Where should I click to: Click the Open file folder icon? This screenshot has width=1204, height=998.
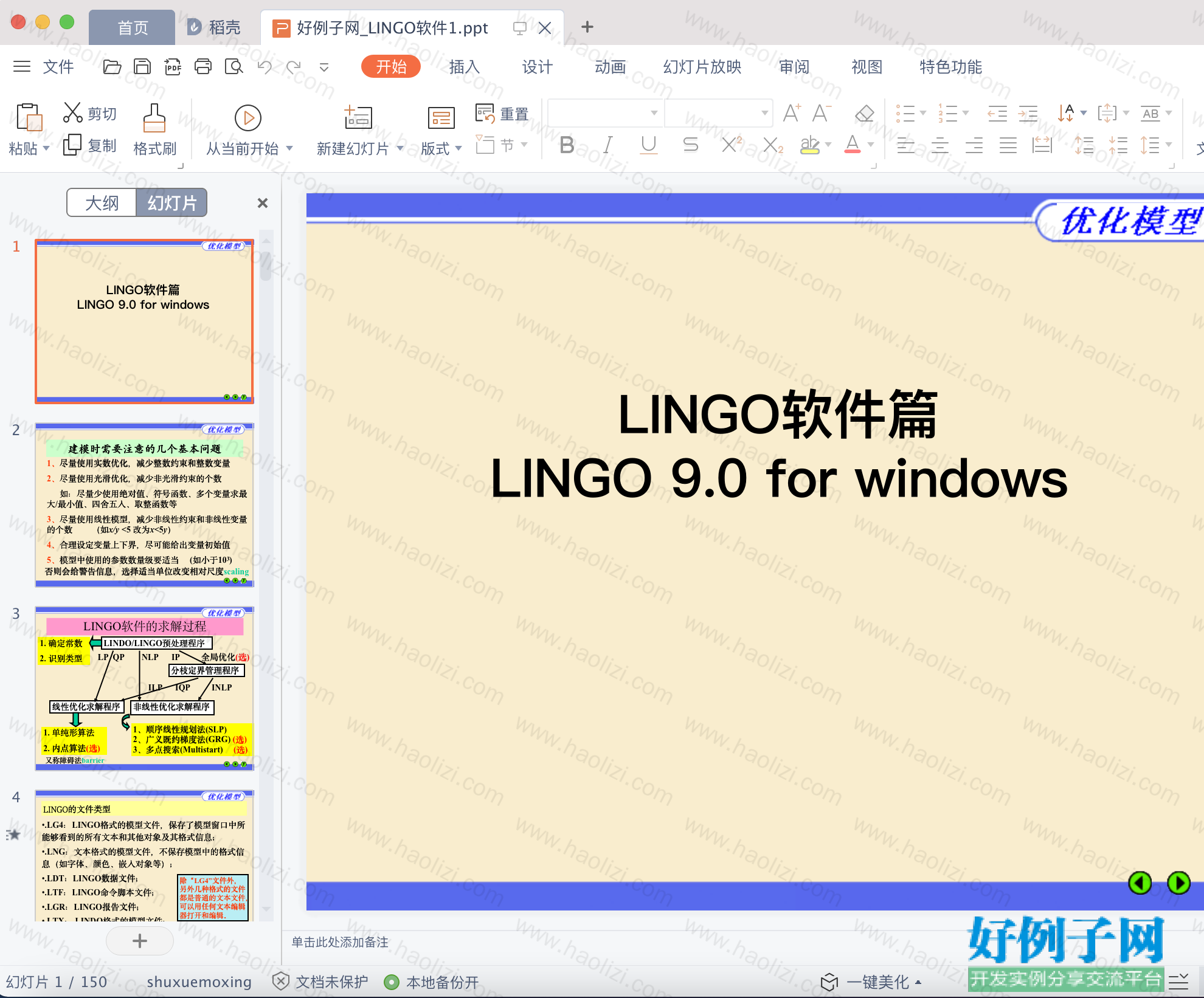112,66
